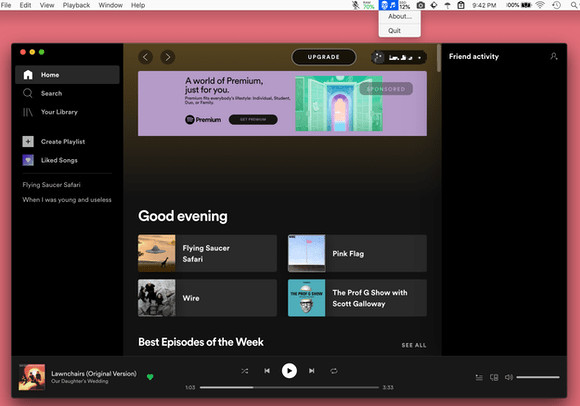Unlike Lawnchairs with the green heart
This screenshot has width=580, height=406.
coord(150,377)
